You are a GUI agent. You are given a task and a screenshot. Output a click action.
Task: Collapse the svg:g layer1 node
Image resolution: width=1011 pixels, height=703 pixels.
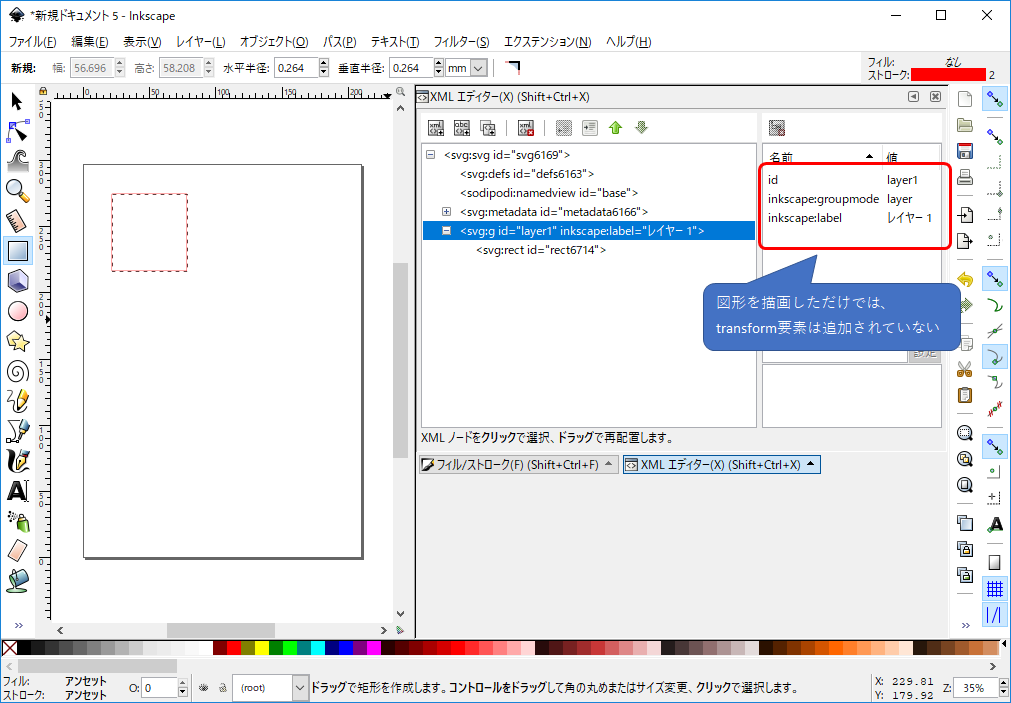coord(447,231)
